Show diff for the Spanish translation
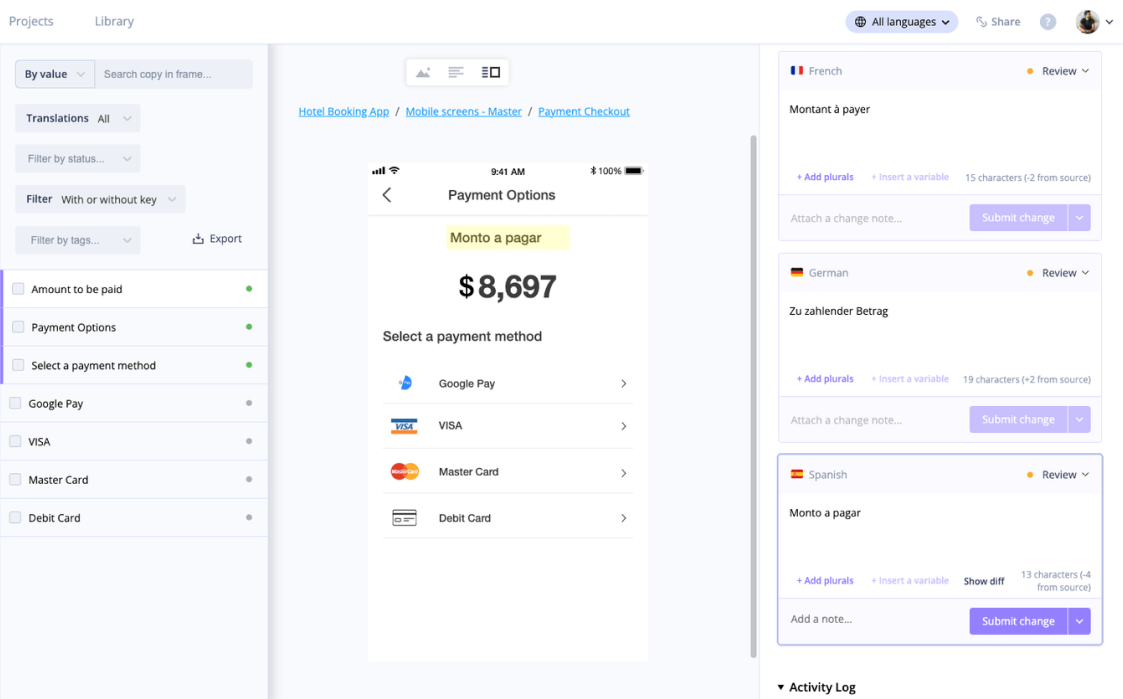The image size is (1123, 699). [x=983, y=580]
